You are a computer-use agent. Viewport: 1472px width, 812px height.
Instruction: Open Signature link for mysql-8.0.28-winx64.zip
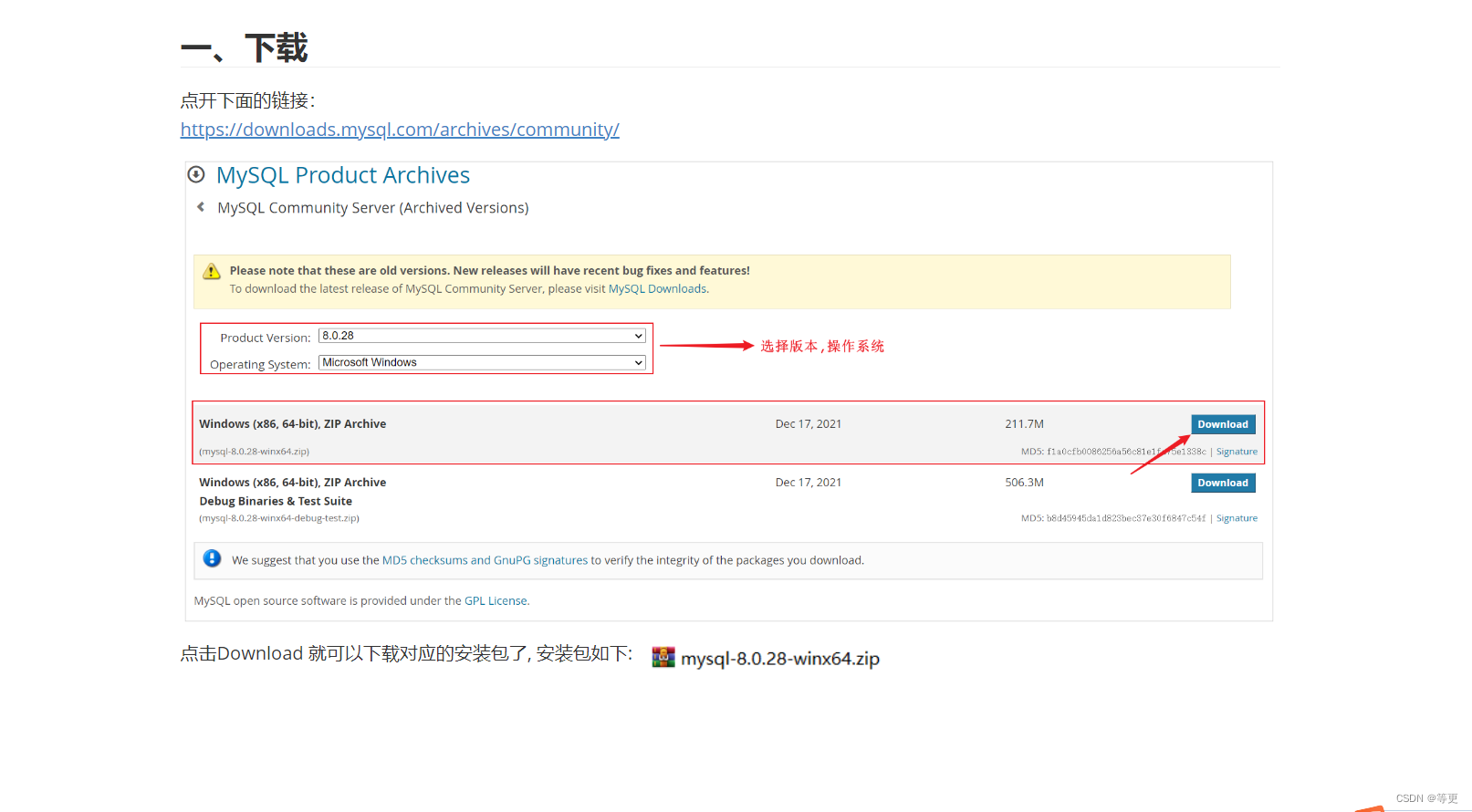[x=1237, y=452]
